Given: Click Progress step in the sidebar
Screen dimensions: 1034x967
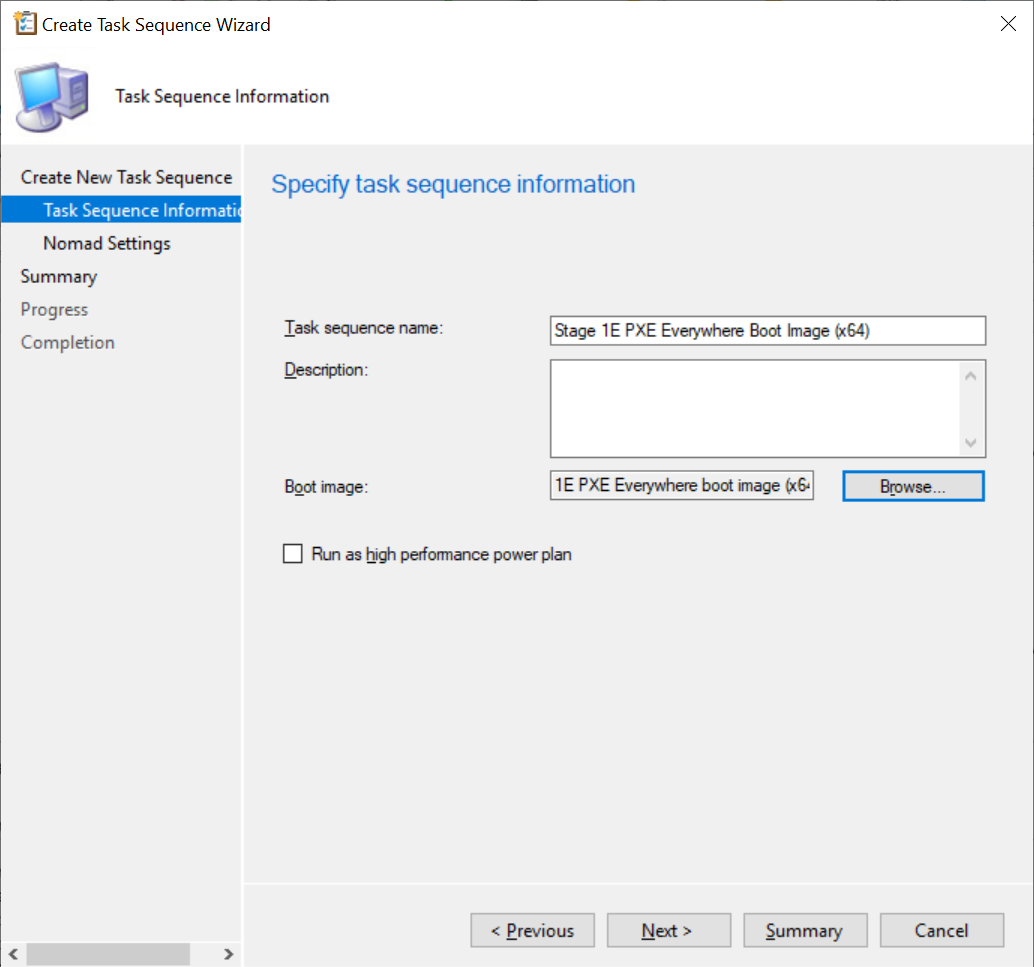Looking at the screenshot, I should pos(54,309).
